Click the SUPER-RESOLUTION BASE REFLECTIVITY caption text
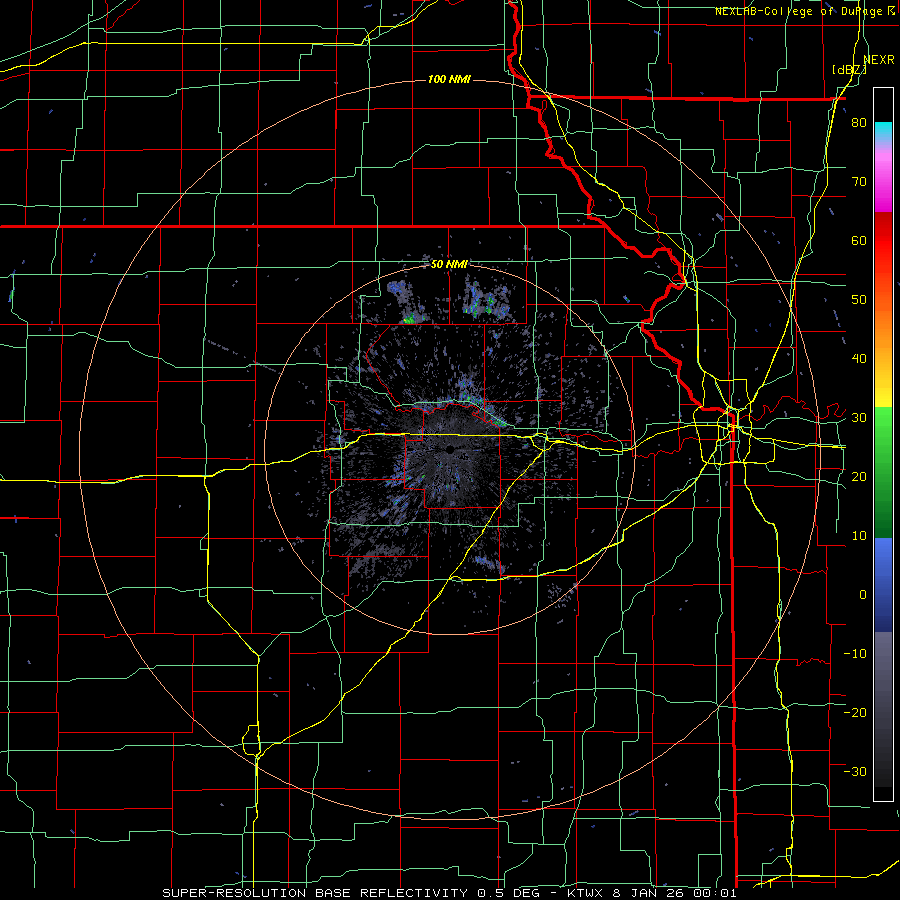900x900 pixels. (315, 893)
